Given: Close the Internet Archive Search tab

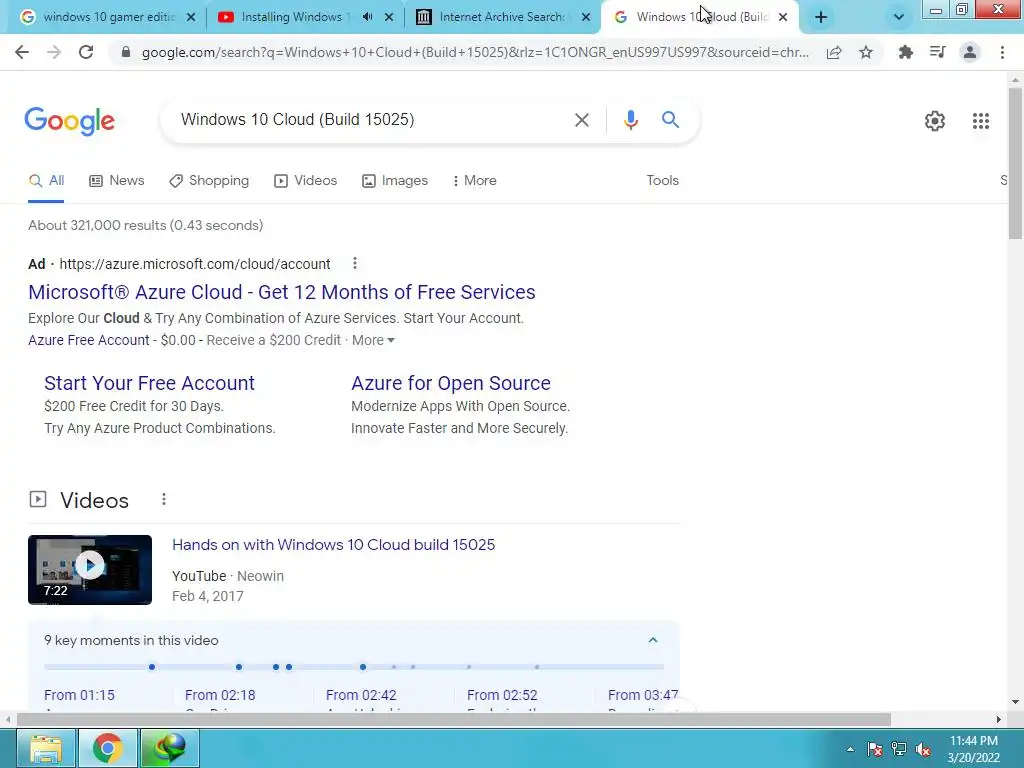Looking at the screenshot, I should click(x=586, y=18).
